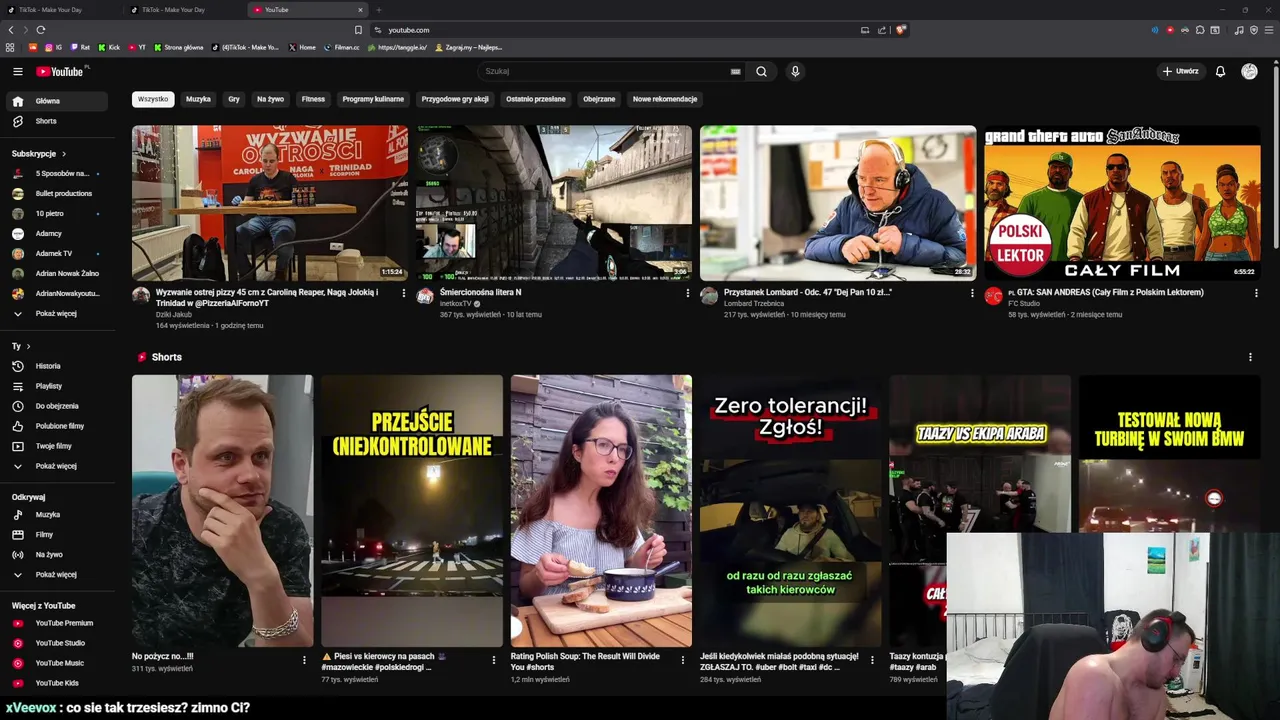Open the account avatar menu
1280x720 pixels.
click(x=1249, y=71)
